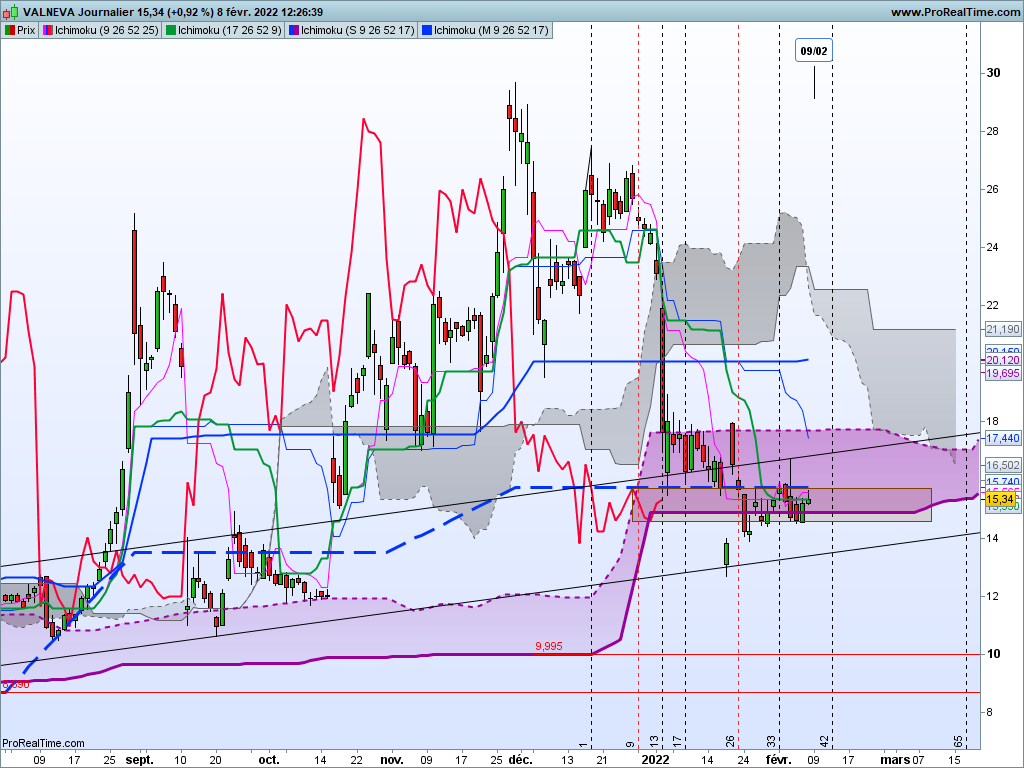Click the 17,440 blue price label
This screenshot has width=1024, height=768.
click(1002, 438)
